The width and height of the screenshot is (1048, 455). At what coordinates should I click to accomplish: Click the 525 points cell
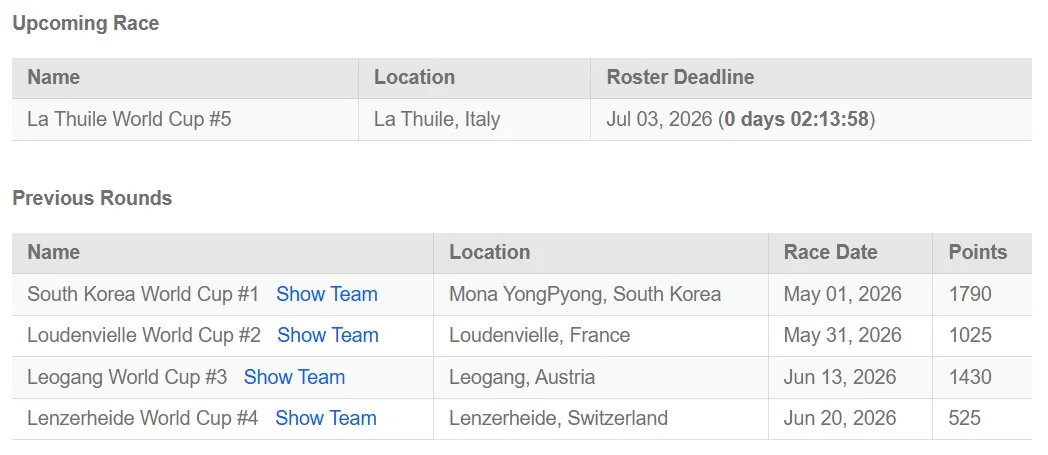point(982,418)
